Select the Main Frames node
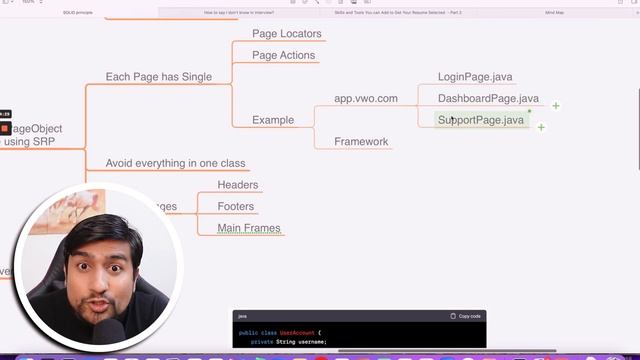 (249, 228)
